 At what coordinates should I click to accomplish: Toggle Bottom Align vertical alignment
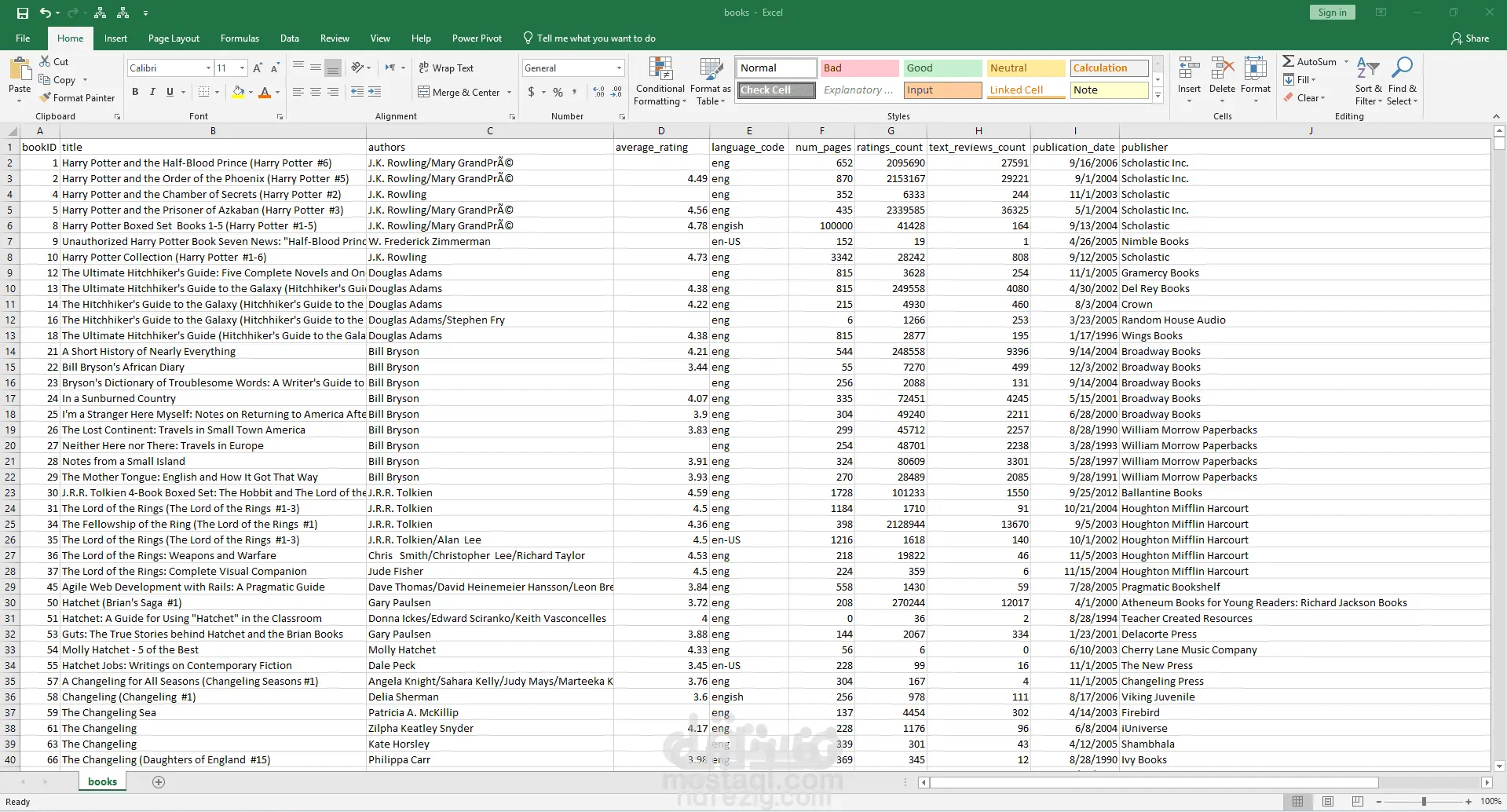pos(333,68)
